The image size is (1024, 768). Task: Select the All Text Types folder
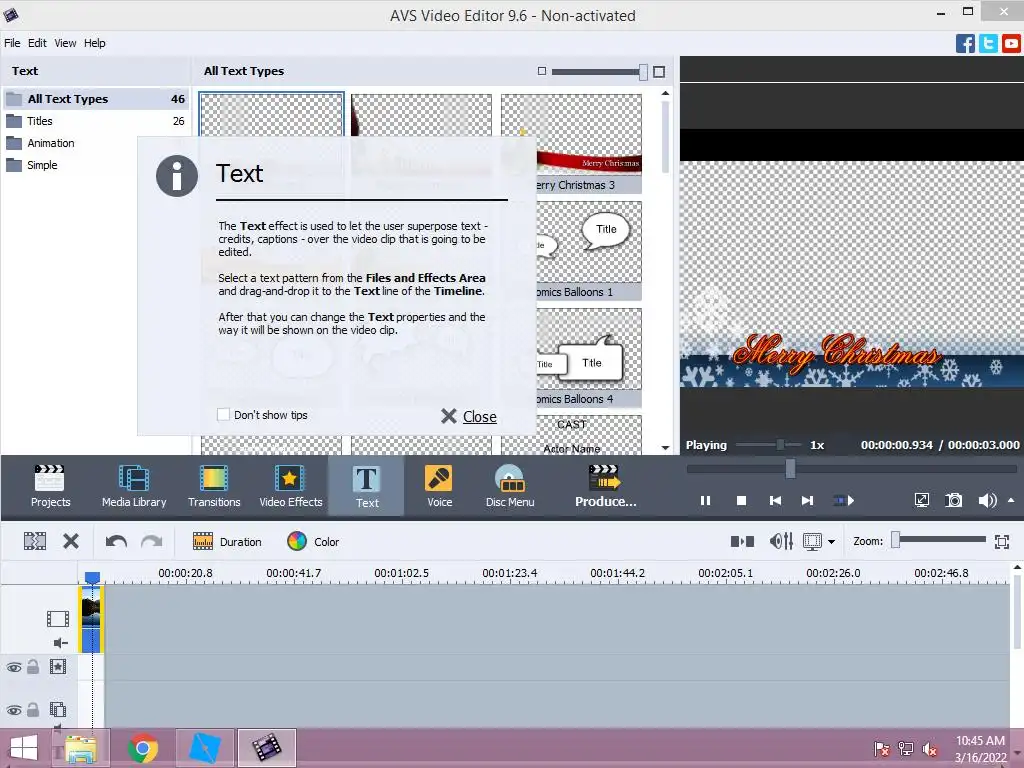click(x=96, y=99)
